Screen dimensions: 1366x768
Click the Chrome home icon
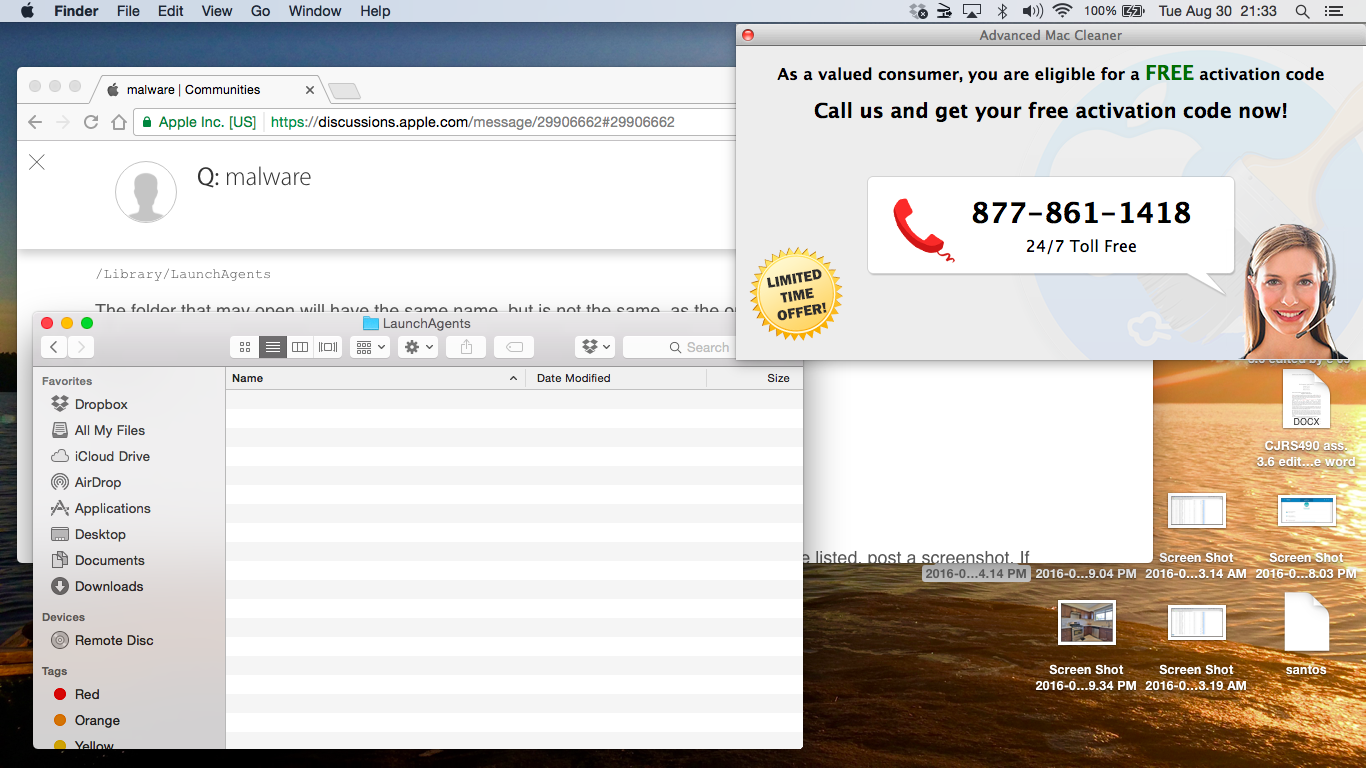[x=118, y=122]
